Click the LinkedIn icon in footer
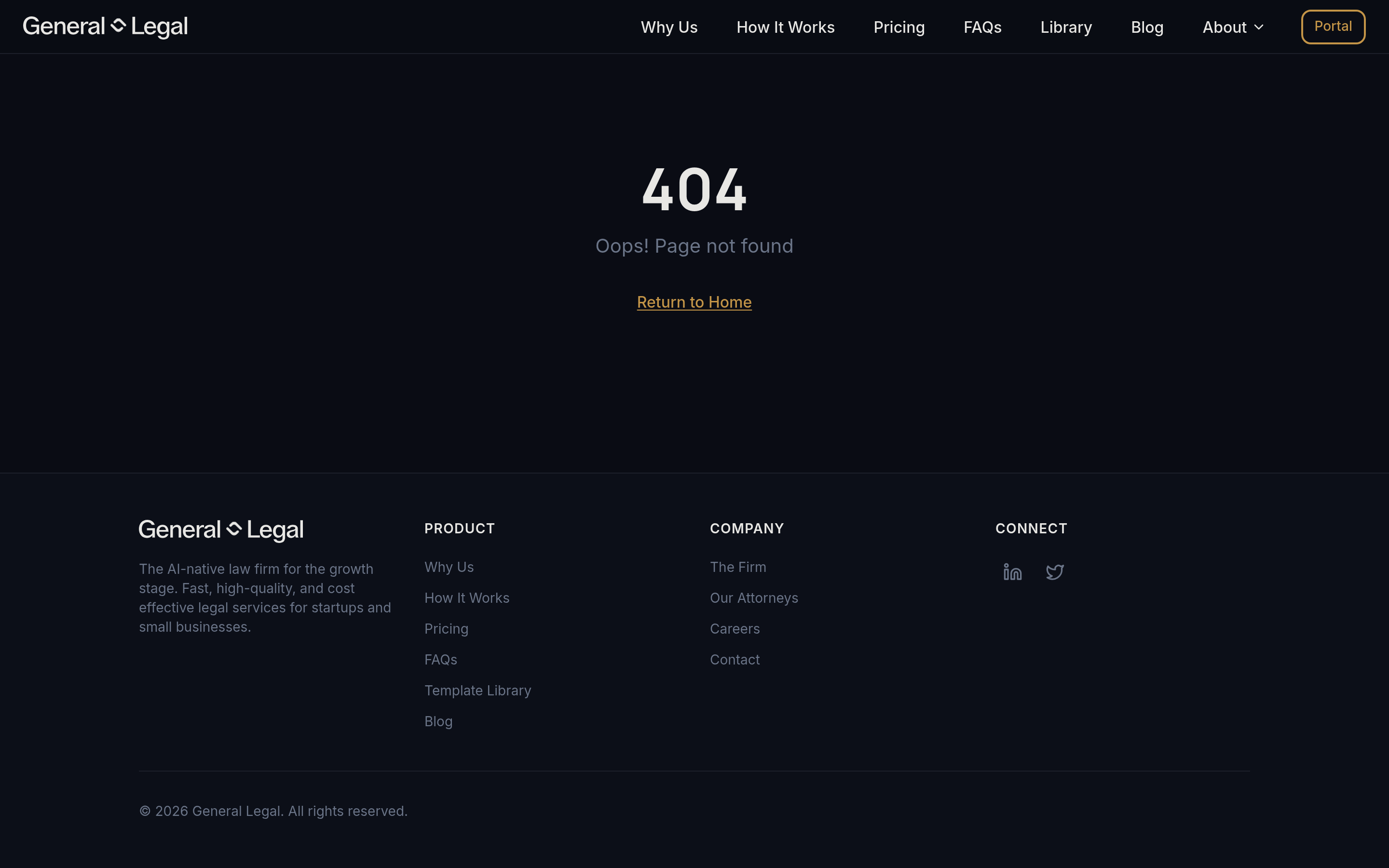 coord(1012,572)
